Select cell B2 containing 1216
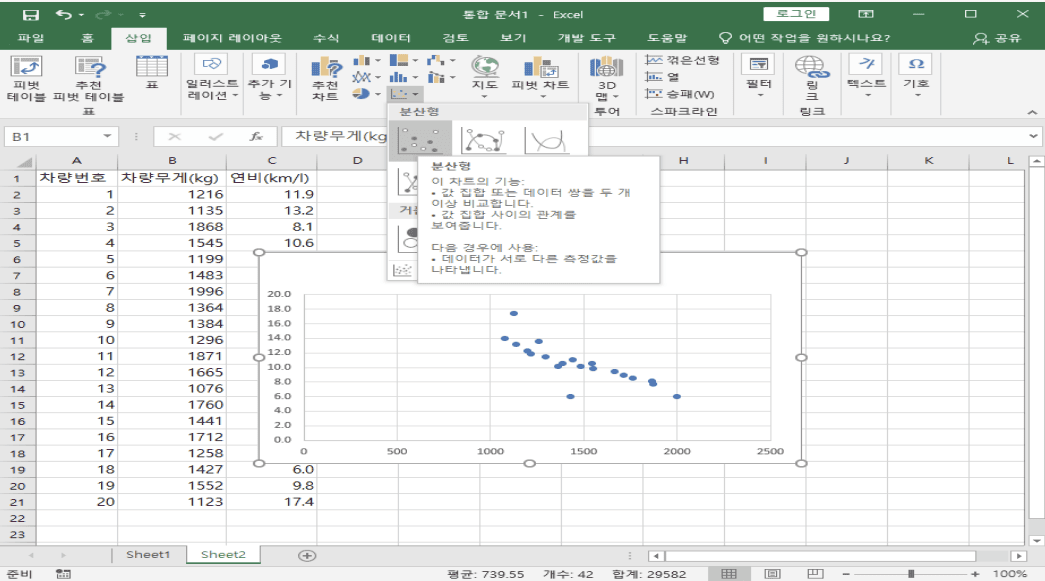1045x581 pixels. pos(172,194)
